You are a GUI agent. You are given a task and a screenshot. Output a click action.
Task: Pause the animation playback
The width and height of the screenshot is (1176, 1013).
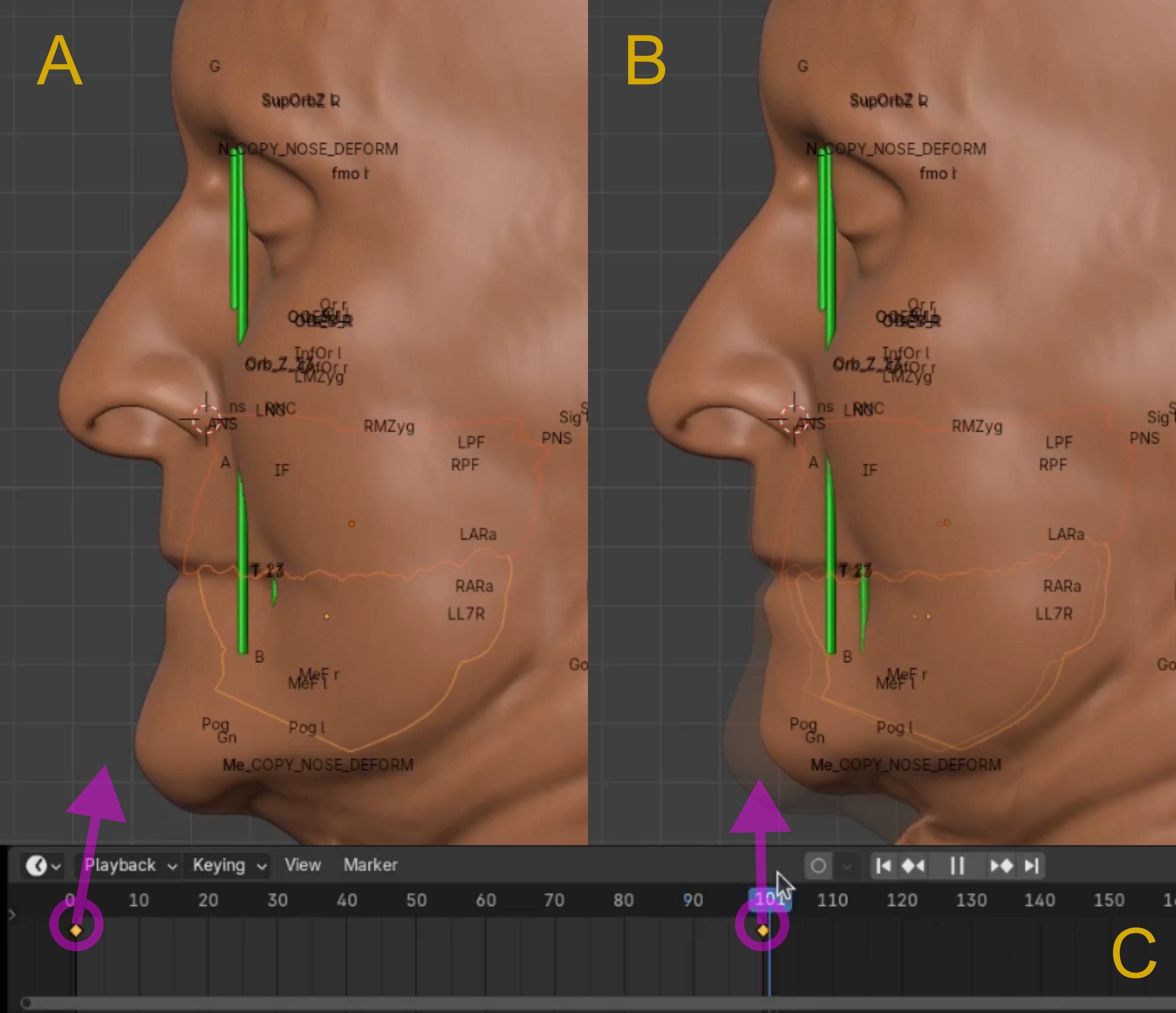click(957, 866)
